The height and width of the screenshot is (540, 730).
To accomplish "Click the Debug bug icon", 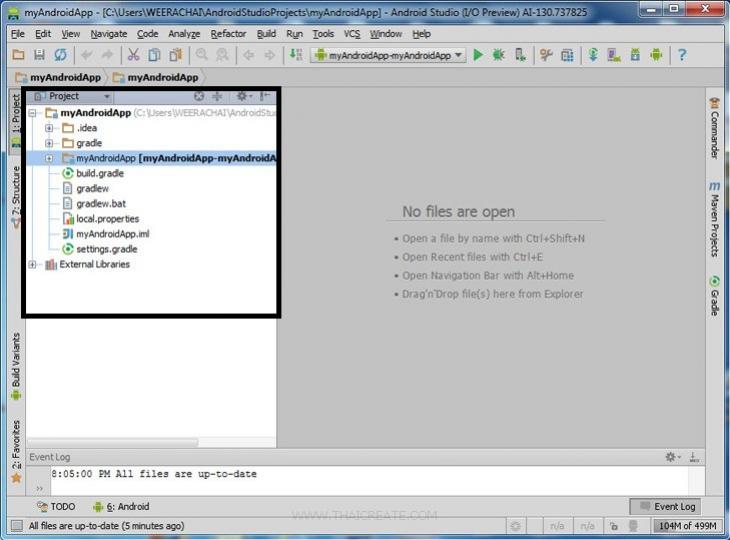I will pyautogui.click(x=499, y=55).
